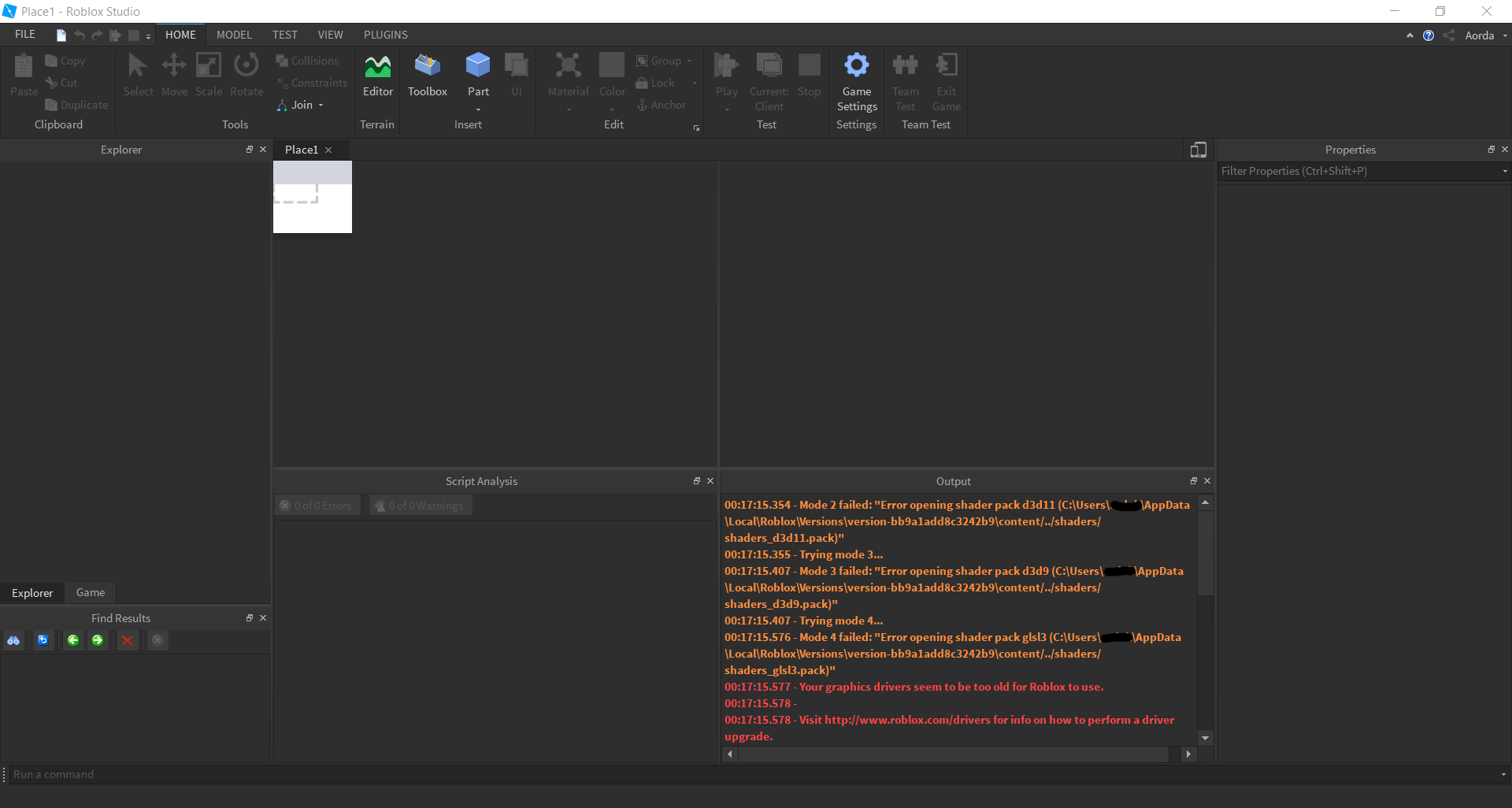Click the Undo arrow in quick access bar
The height and width of the screenshot is (808, 1512).
[x=80, y=35]
